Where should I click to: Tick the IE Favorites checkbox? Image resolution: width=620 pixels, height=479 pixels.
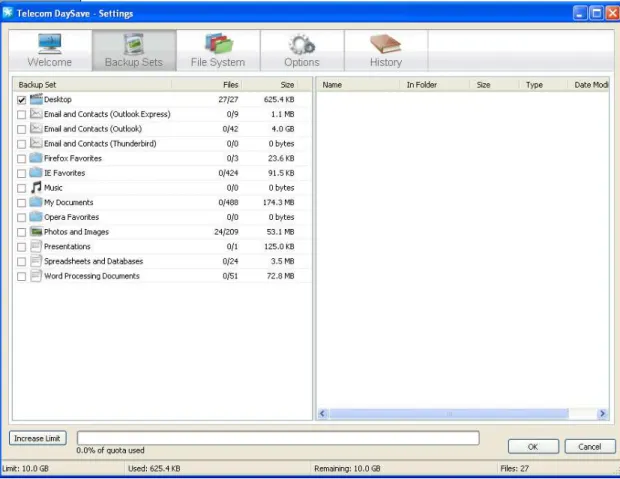(21, 174)
